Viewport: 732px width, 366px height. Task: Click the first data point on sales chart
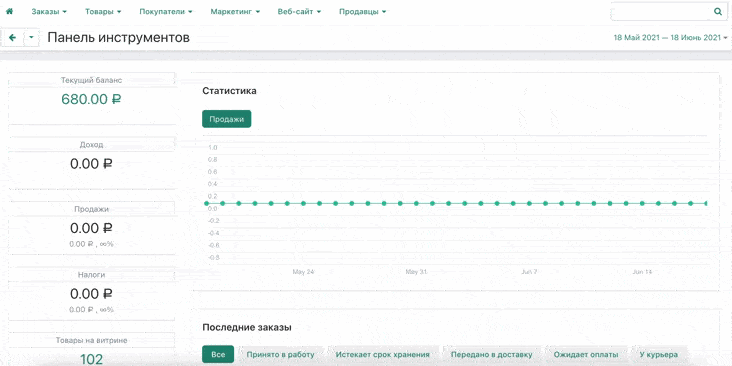(x=206, y=204)
